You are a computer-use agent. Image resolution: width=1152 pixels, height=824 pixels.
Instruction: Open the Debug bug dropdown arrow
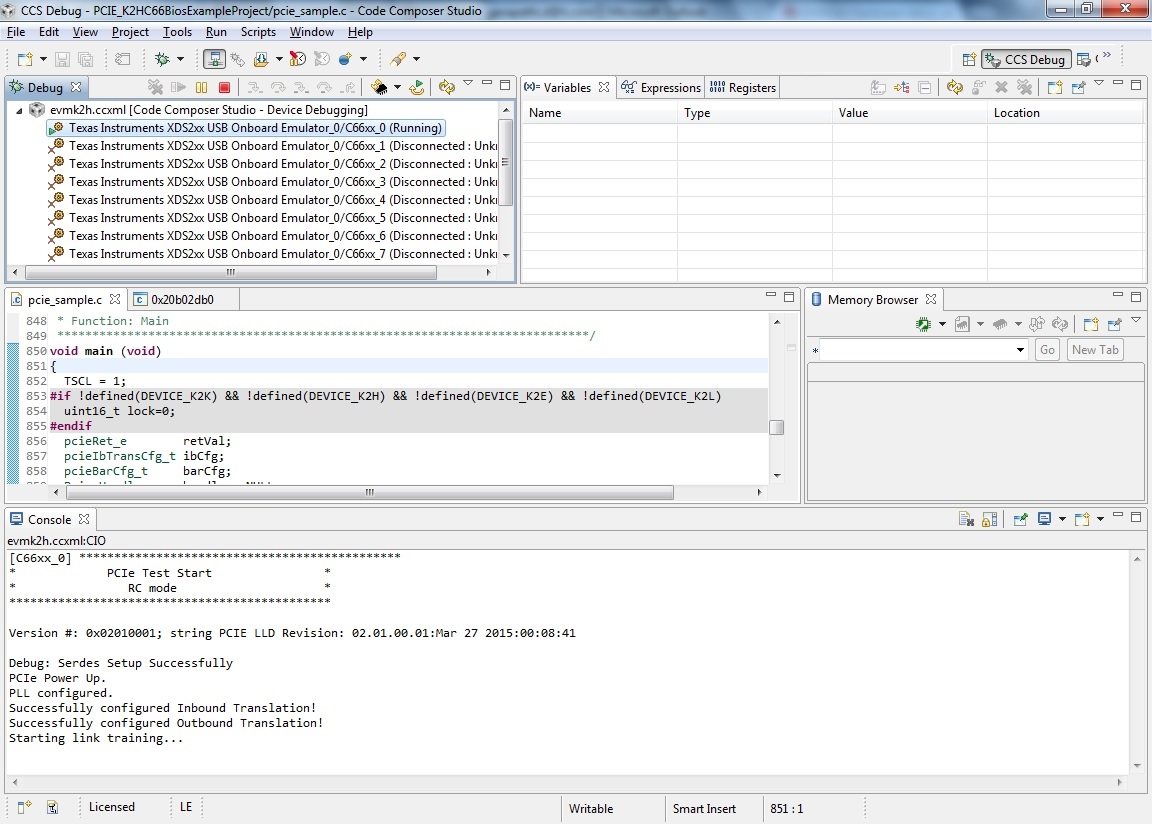point(180,59)
